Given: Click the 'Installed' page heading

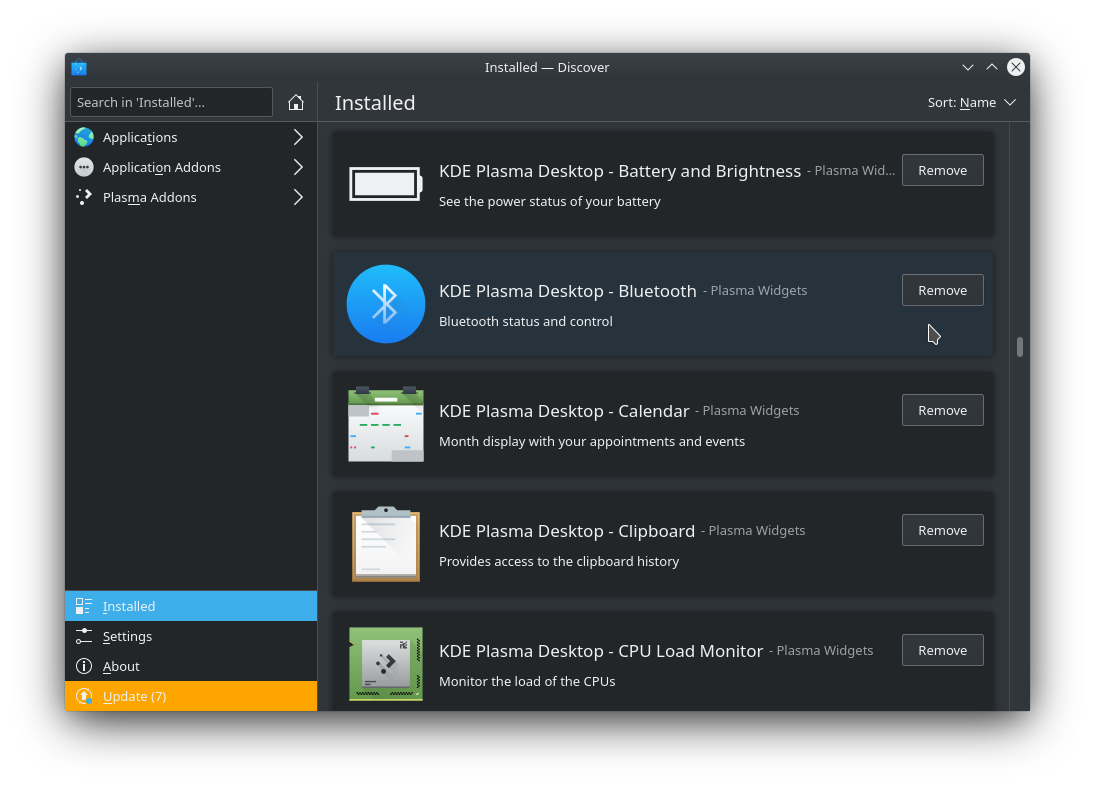Looking at the screenshot, I should coord(375,103).
